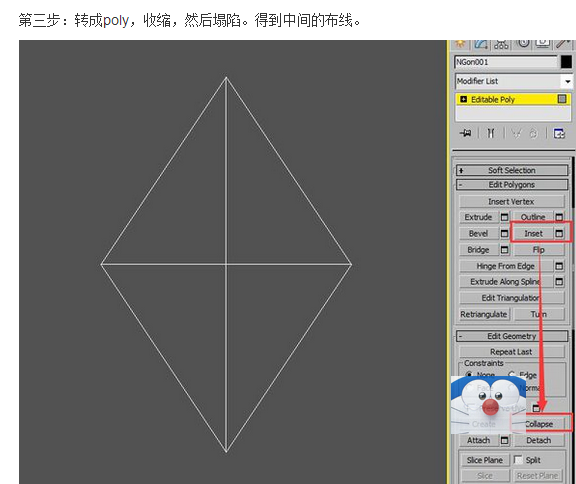Open the Create command panel tab
This screenshot has height=484, width=576.
pyautogui.click(x=460, y=44)
